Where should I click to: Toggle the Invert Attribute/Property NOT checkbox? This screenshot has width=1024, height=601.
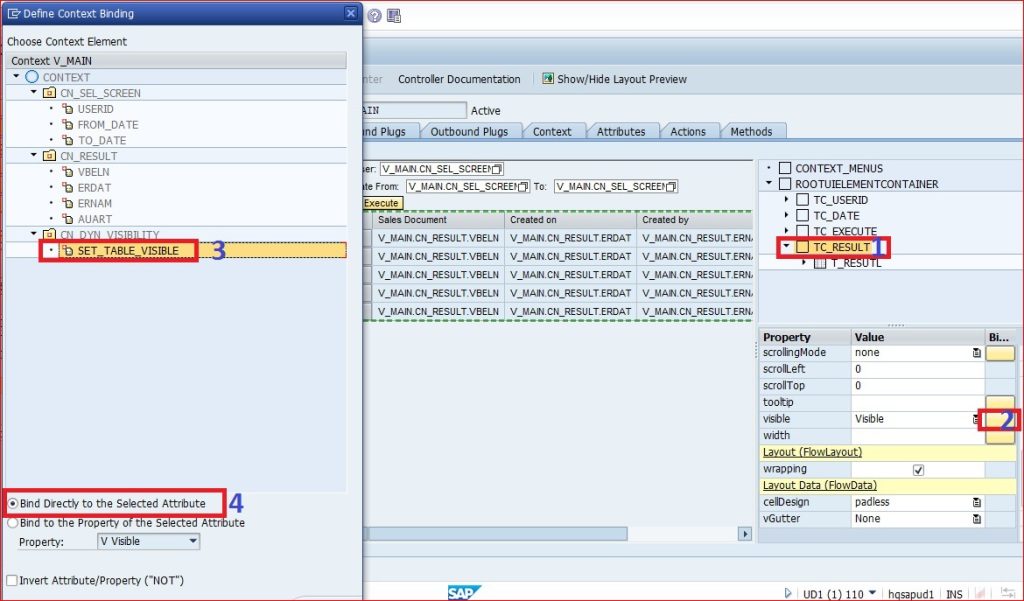(x=12, y=580)
